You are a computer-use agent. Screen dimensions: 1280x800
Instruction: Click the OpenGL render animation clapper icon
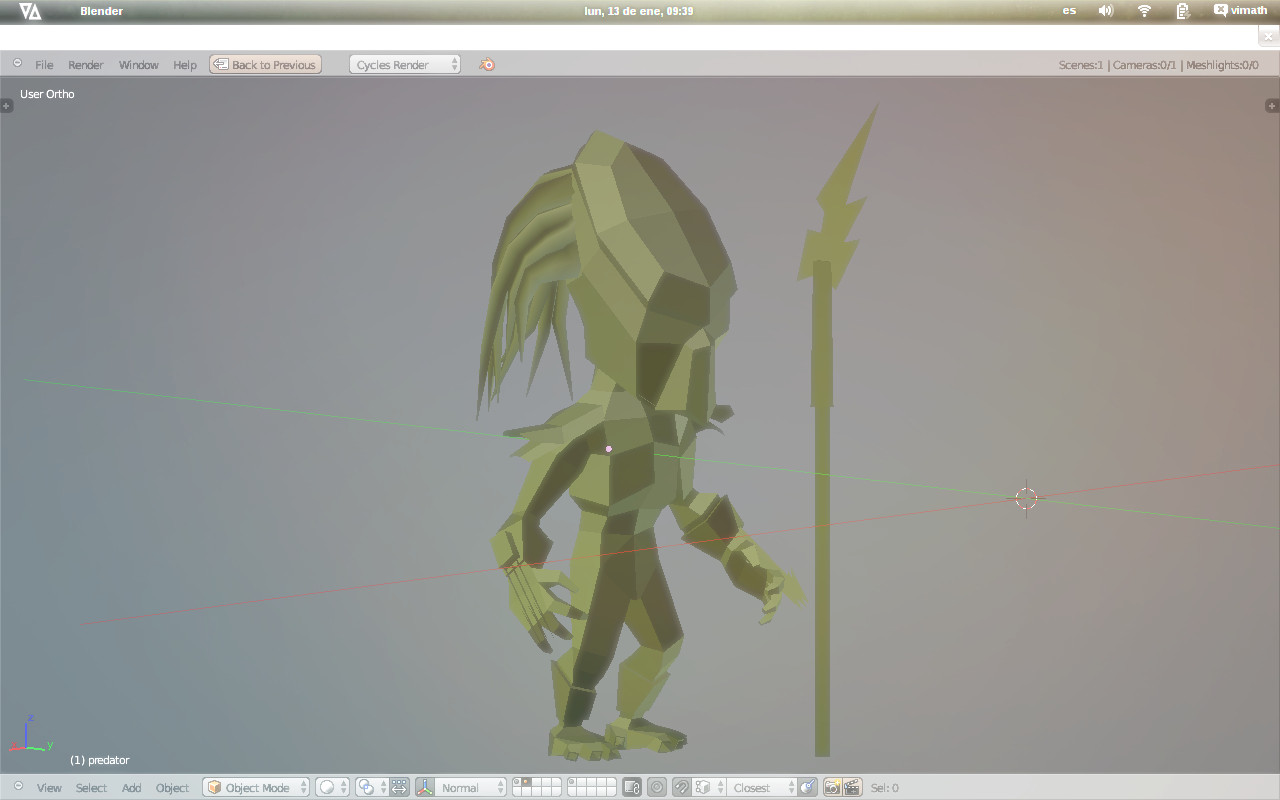click(852, 788)
